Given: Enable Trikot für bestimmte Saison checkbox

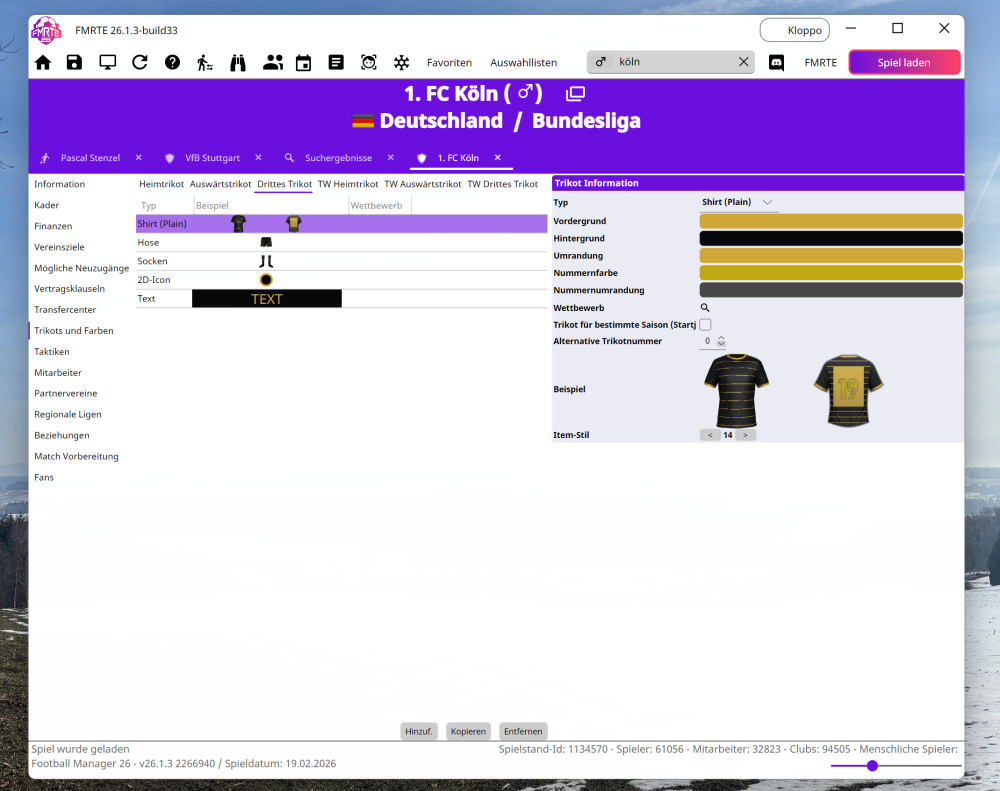Looking at the screenshot, I should coord(705,325).
